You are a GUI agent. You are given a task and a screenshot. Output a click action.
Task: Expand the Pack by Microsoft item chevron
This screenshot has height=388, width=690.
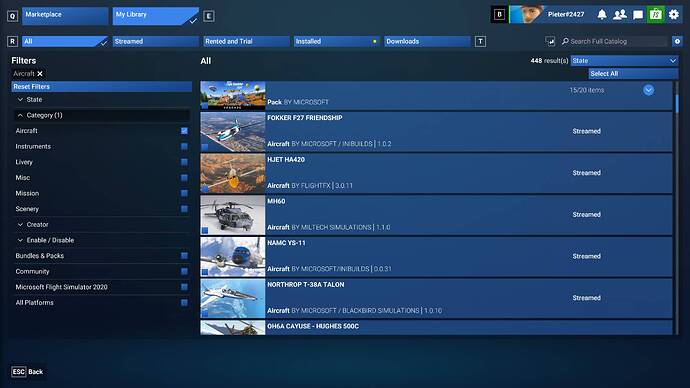[x=648, y=90]
